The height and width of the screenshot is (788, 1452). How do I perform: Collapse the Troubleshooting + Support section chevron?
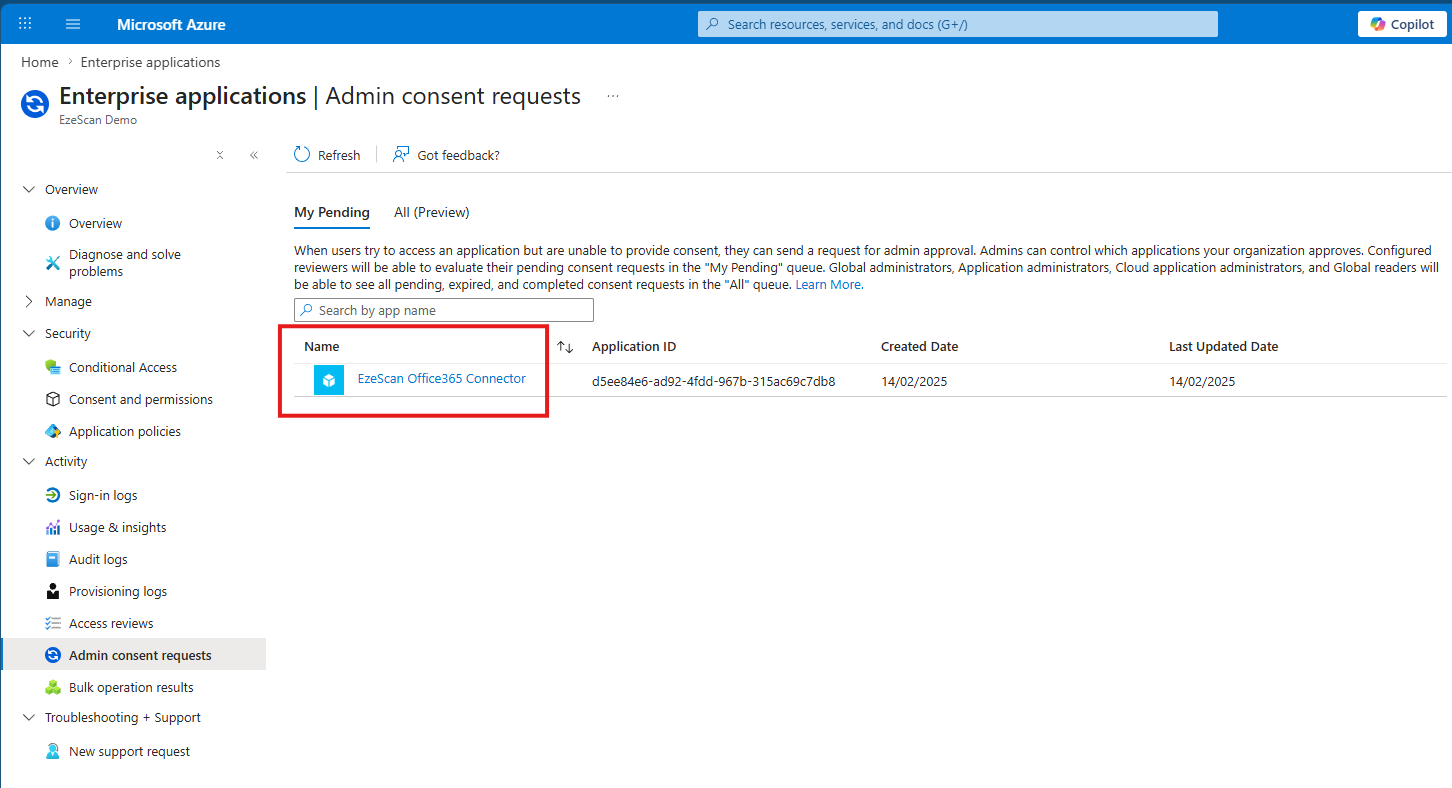(x=28, y=717)
